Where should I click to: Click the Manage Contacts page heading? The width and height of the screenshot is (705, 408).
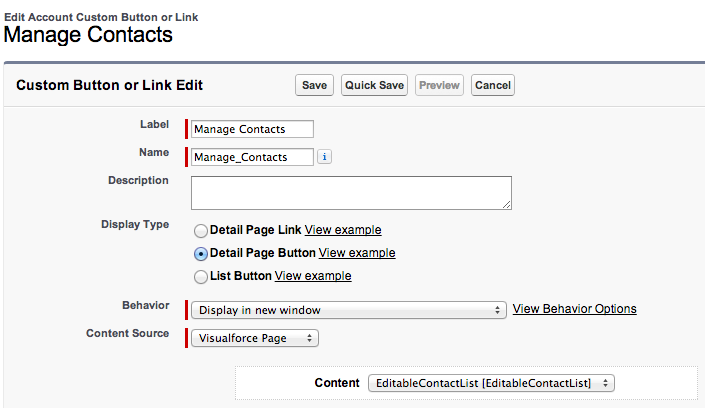[x=88, y=35]
